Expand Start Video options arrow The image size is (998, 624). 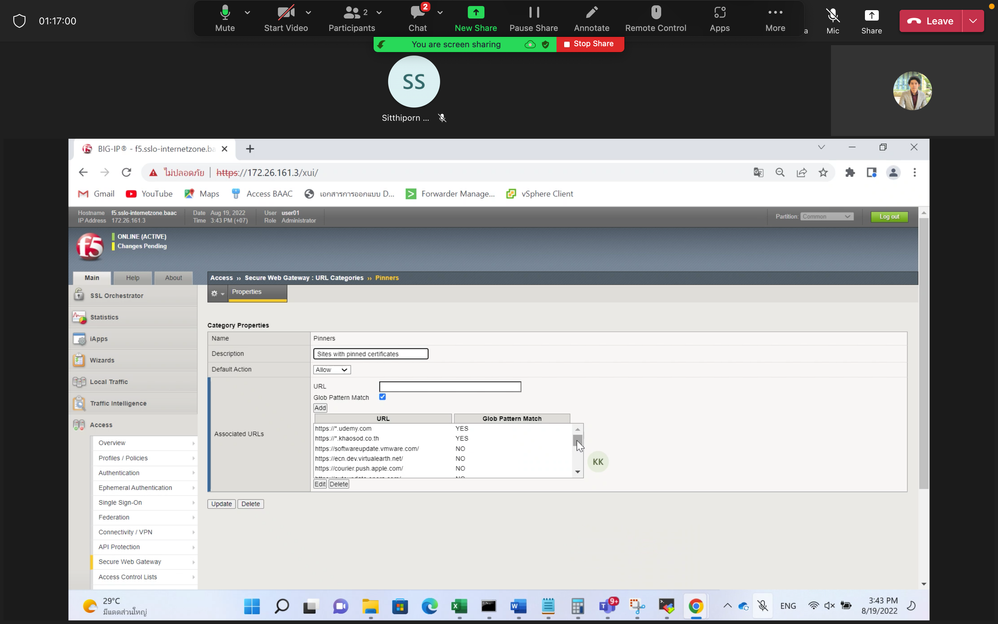[x=308, y=13]
